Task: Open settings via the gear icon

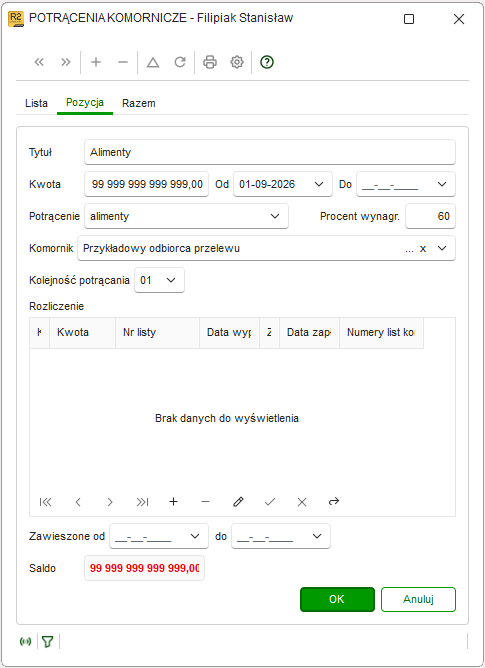Action: (237, 62)
